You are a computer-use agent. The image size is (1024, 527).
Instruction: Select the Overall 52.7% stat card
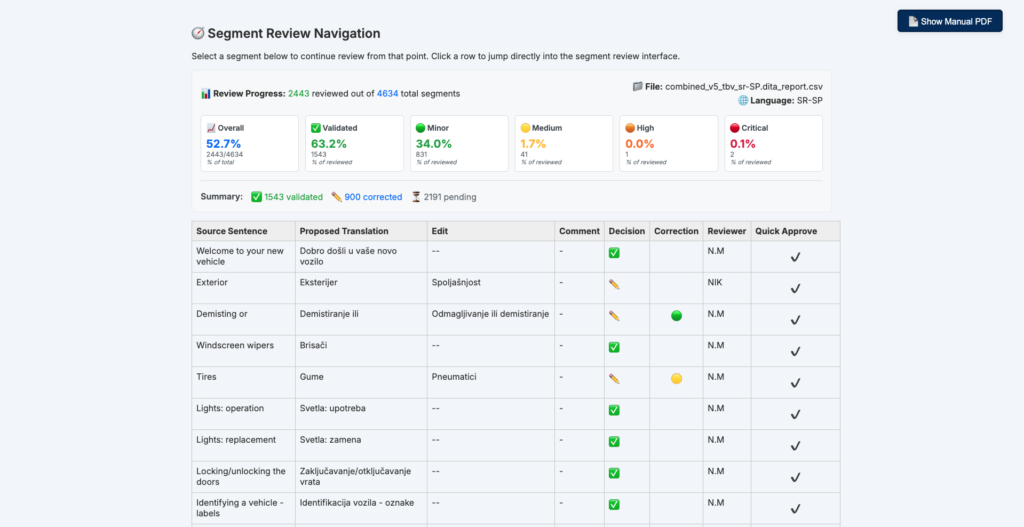click(x=248, y=143)
